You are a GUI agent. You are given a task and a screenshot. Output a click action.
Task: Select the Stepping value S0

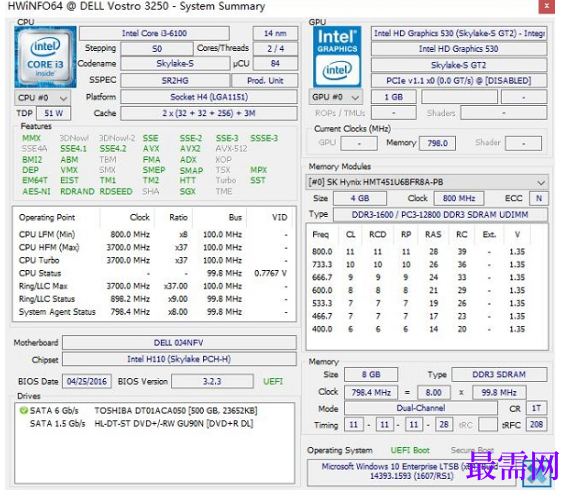tap(157, 49)
